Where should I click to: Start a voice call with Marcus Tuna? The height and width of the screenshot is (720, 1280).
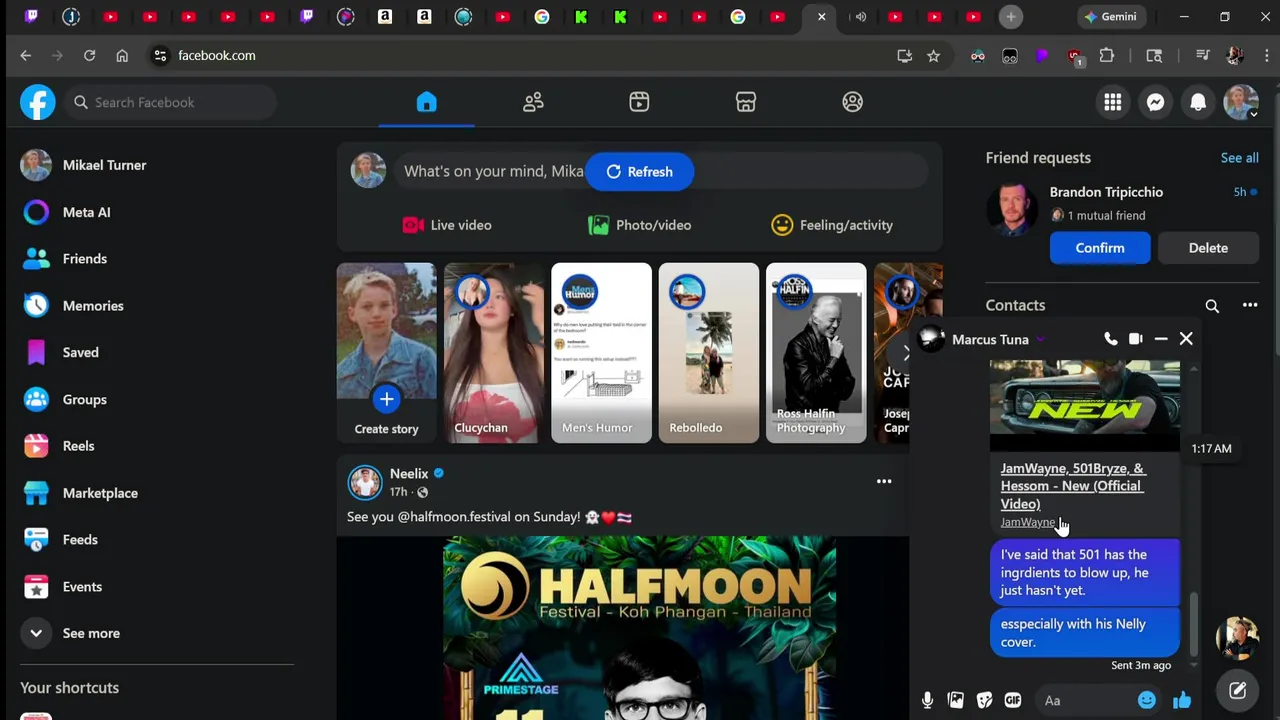[1110, 339]
